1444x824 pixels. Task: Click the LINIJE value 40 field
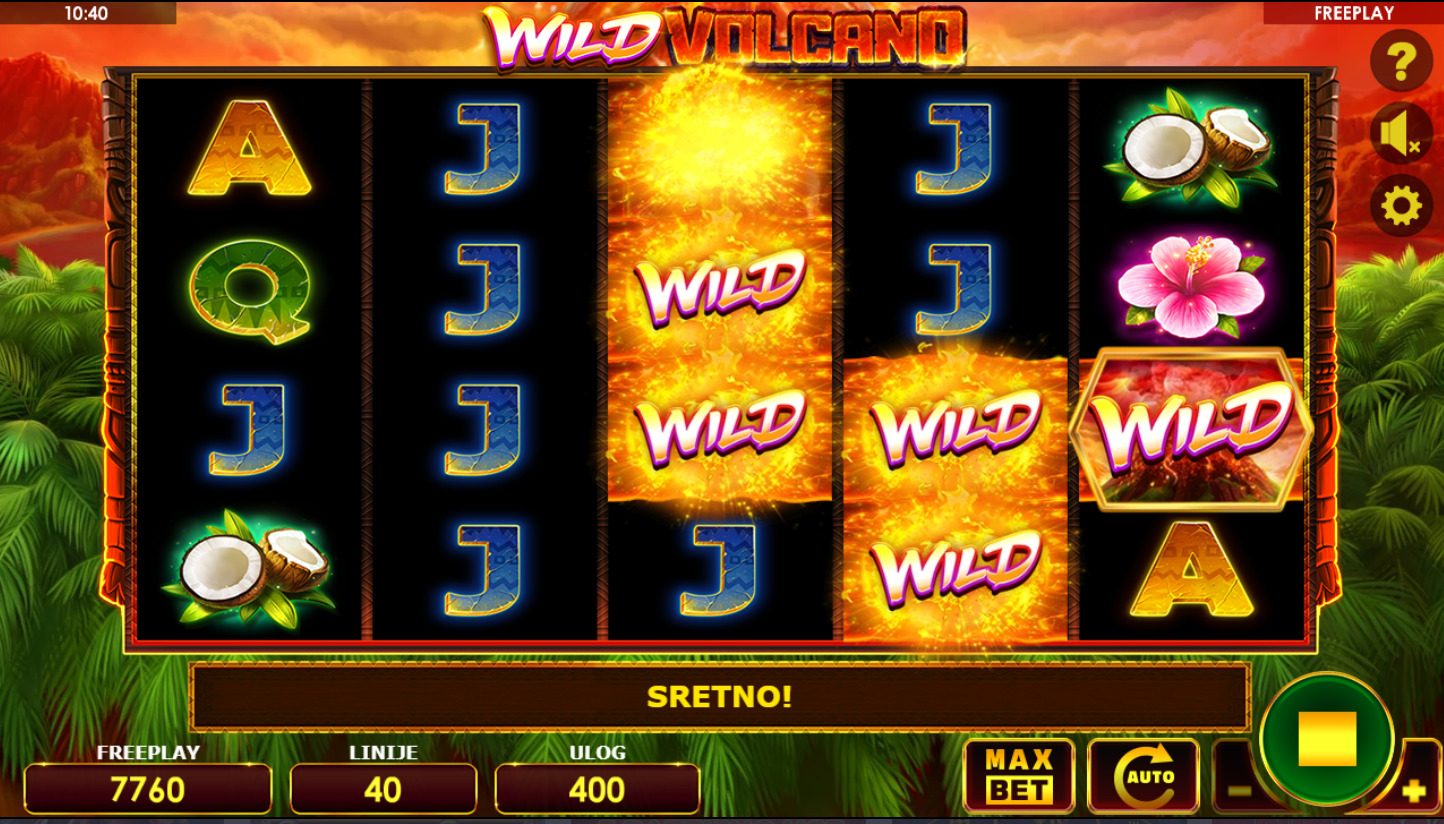pyautogui.click(x=383, y=789)
